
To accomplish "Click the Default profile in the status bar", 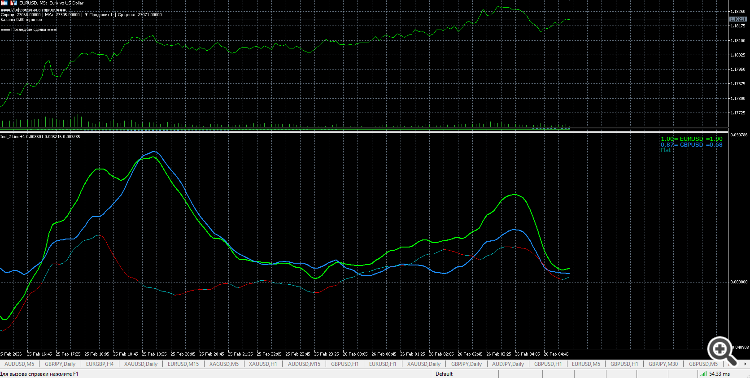I will coord(444,374).
